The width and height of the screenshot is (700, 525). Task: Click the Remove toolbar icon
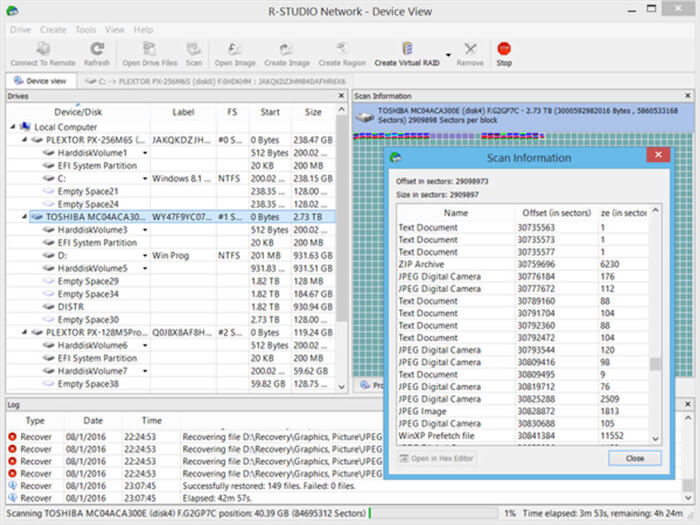coord(470,54)
